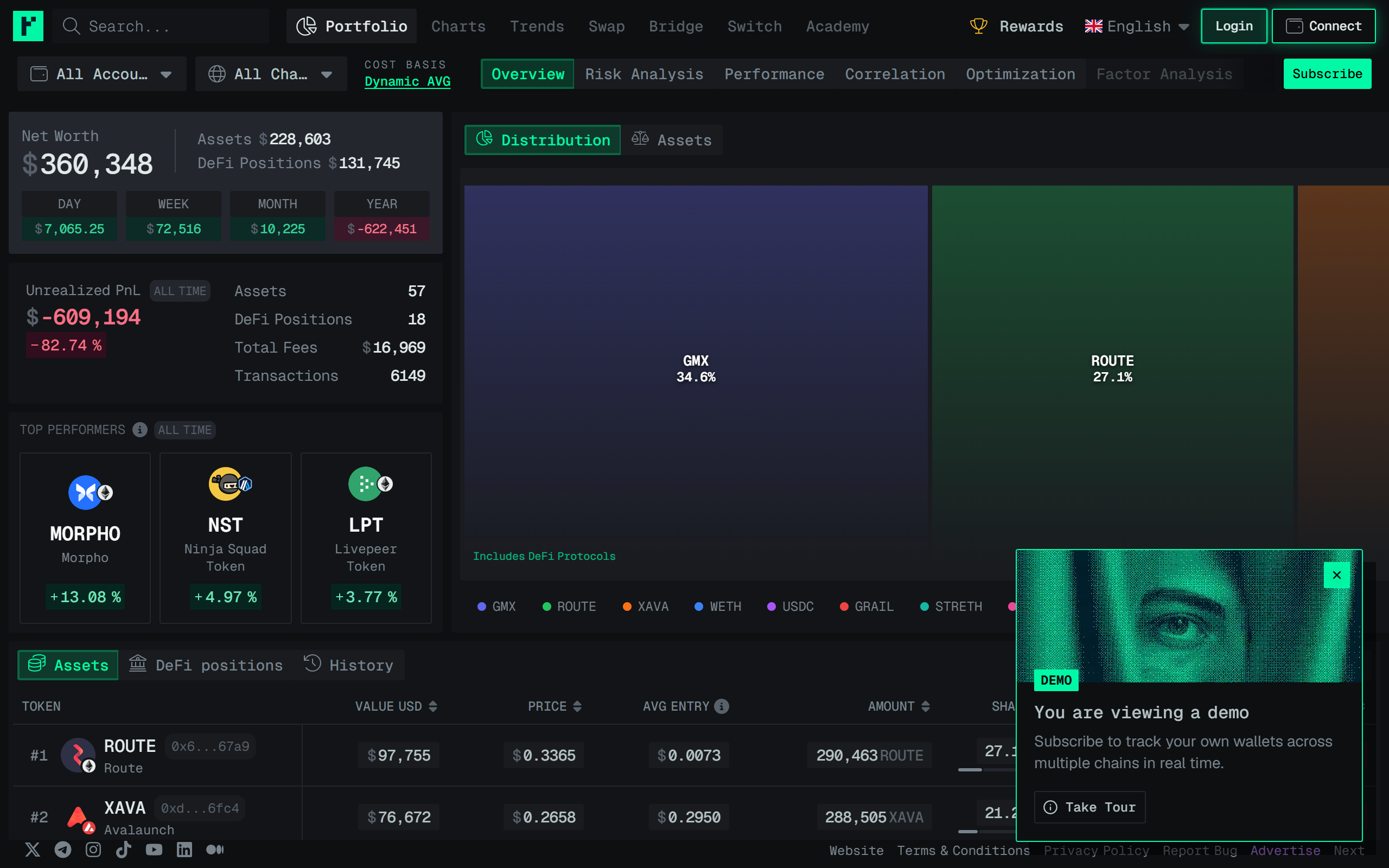Switch to History tab

tap(348, 665)
